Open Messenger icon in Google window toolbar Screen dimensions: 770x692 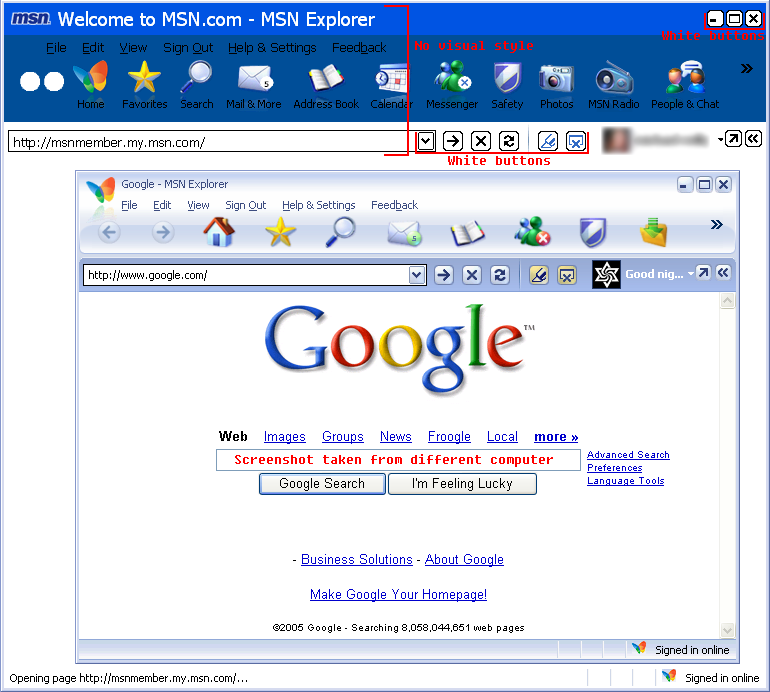point(532,232)
